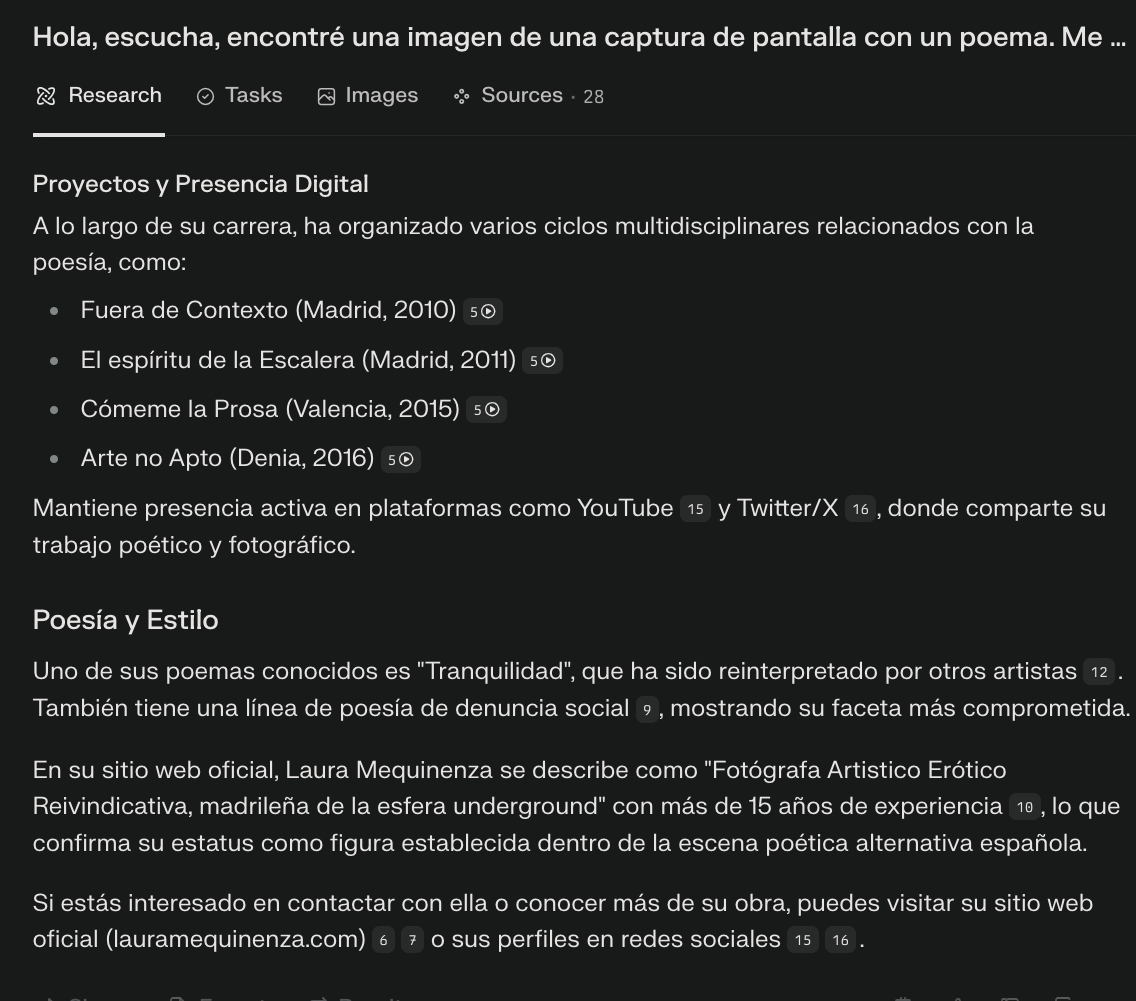Click the Sources dots icon

pos(462,96)
